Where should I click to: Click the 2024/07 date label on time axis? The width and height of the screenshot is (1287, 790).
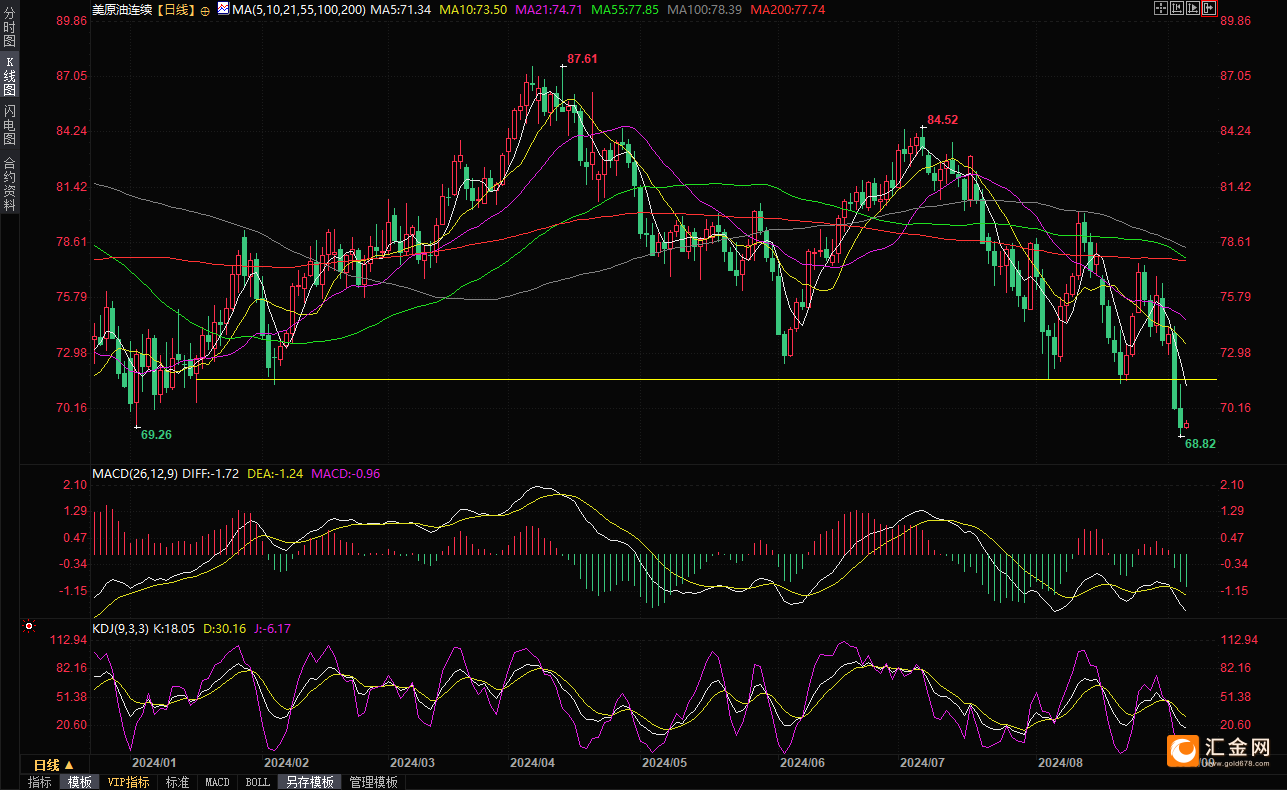click(x=922, y=762)
